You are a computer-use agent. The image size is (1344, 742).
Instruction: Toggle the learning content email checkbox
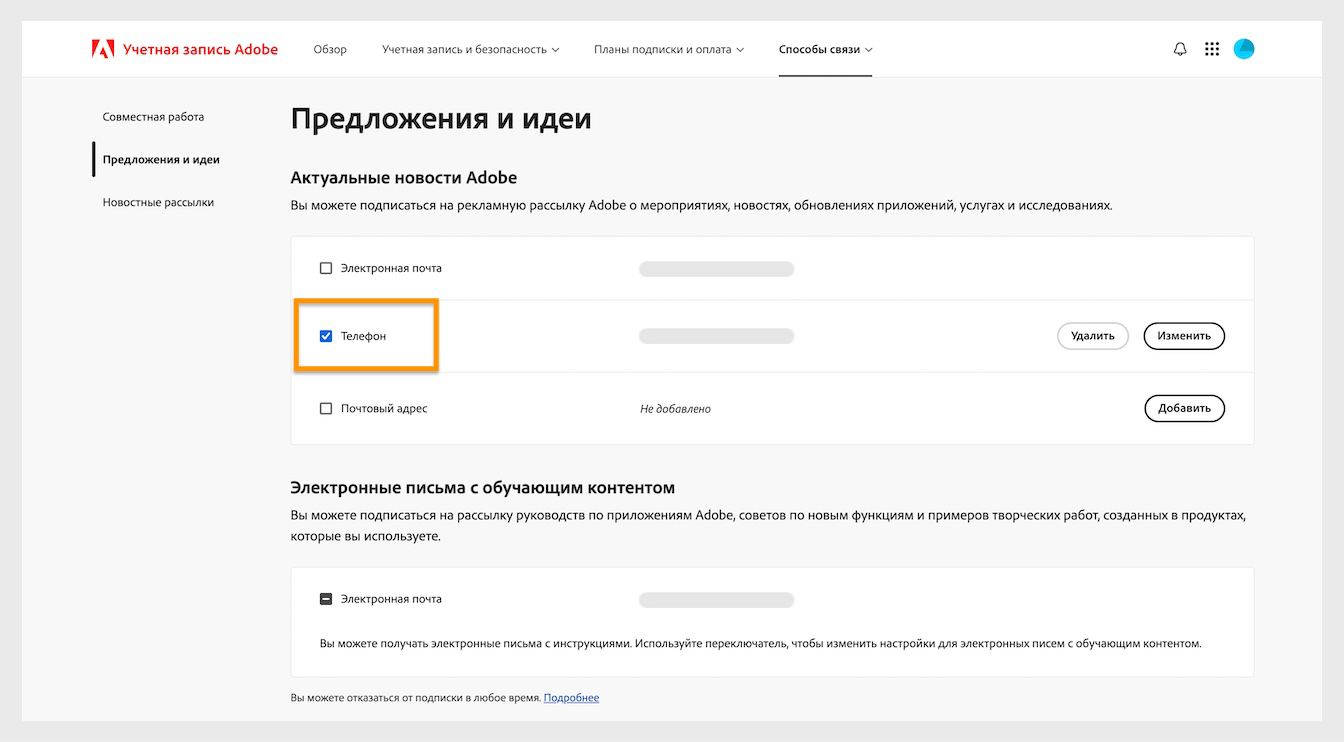tap(325, 597)
